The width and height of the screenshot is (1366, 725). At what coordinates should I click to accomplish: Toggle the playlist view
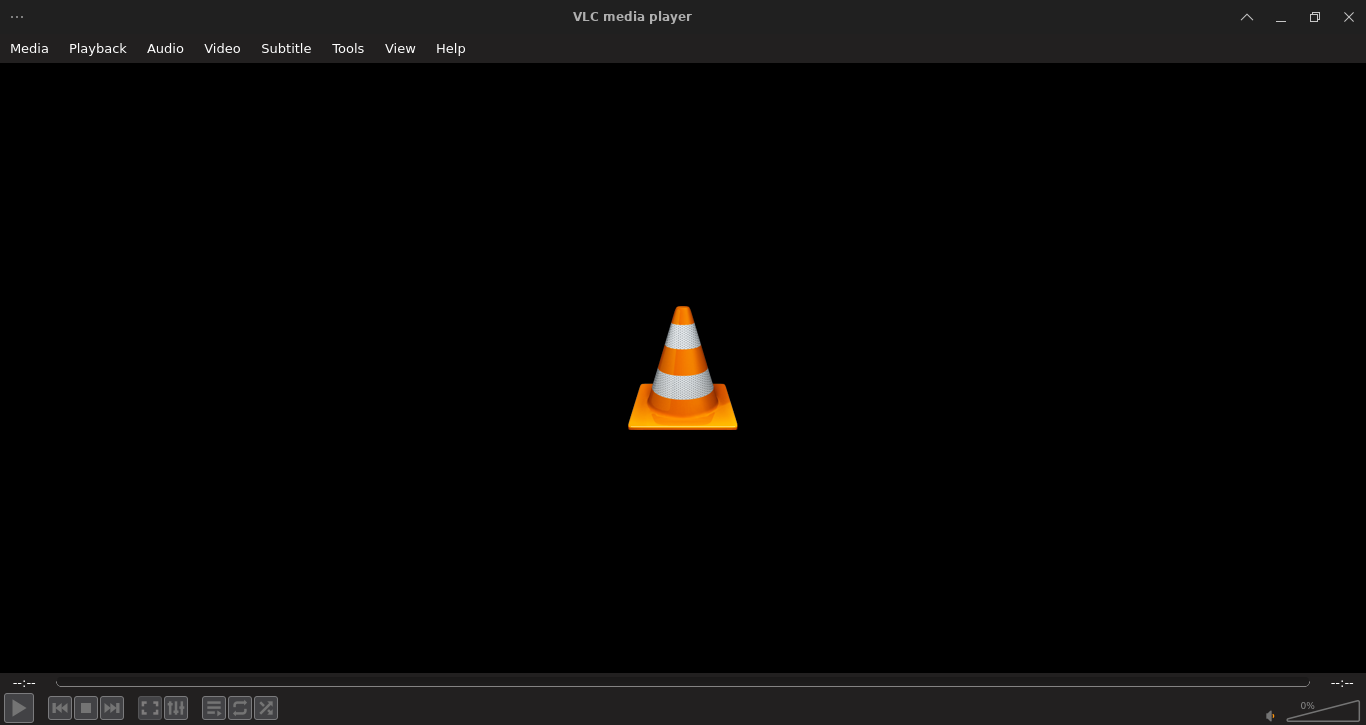click(214, 707)
